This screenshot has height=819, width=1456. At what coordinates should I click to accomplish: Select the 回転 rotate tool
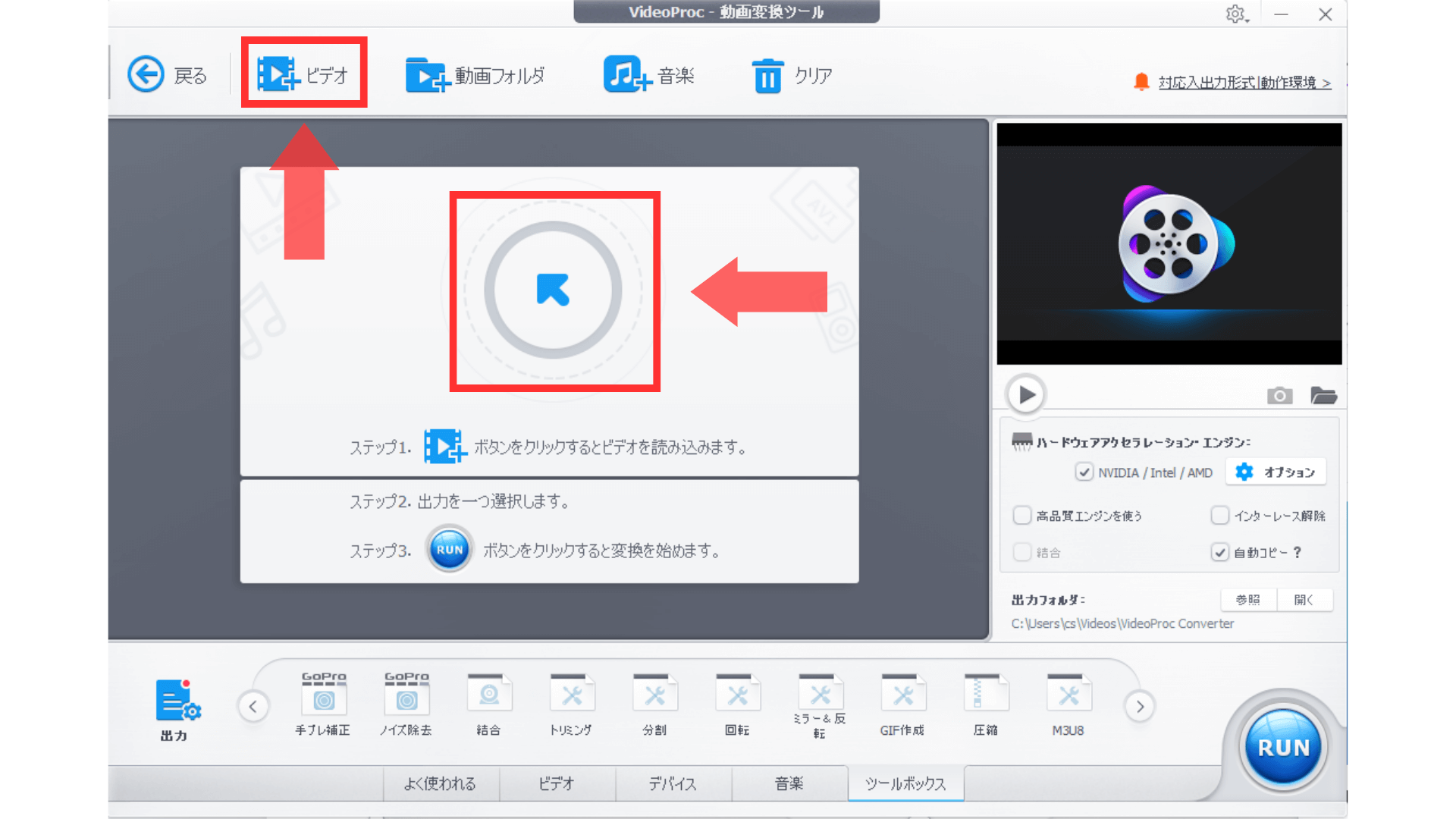pos(737,704)
